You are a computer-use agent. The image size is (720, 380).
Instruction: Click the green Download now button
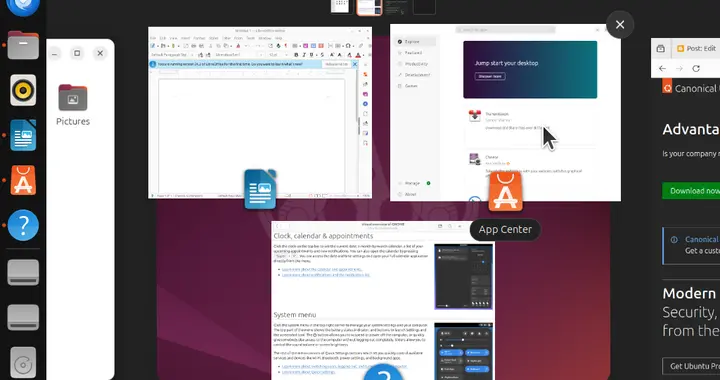691,191
